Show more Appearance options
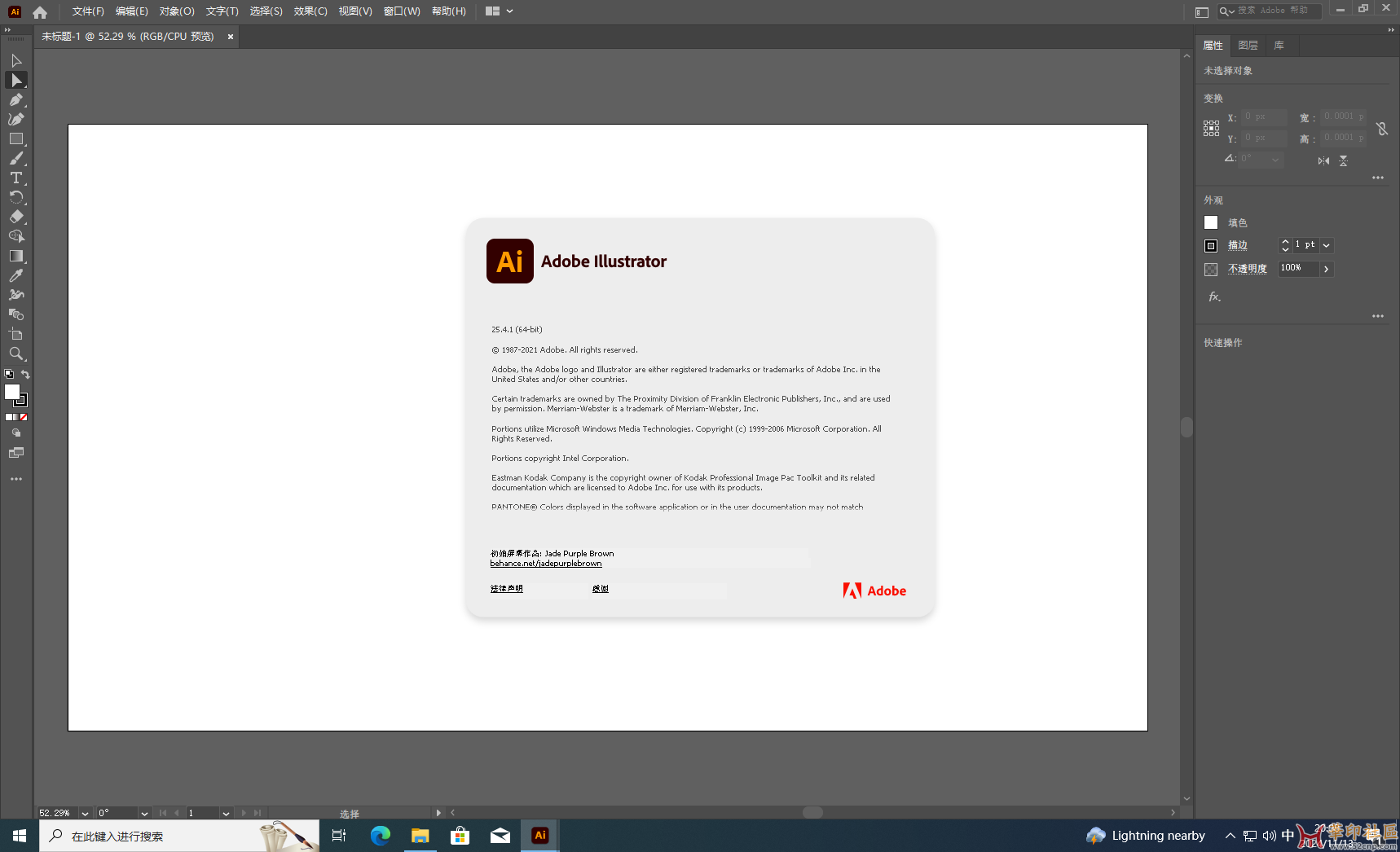The width and height of the screenshot is (1400, 852). click(1378, 316)
